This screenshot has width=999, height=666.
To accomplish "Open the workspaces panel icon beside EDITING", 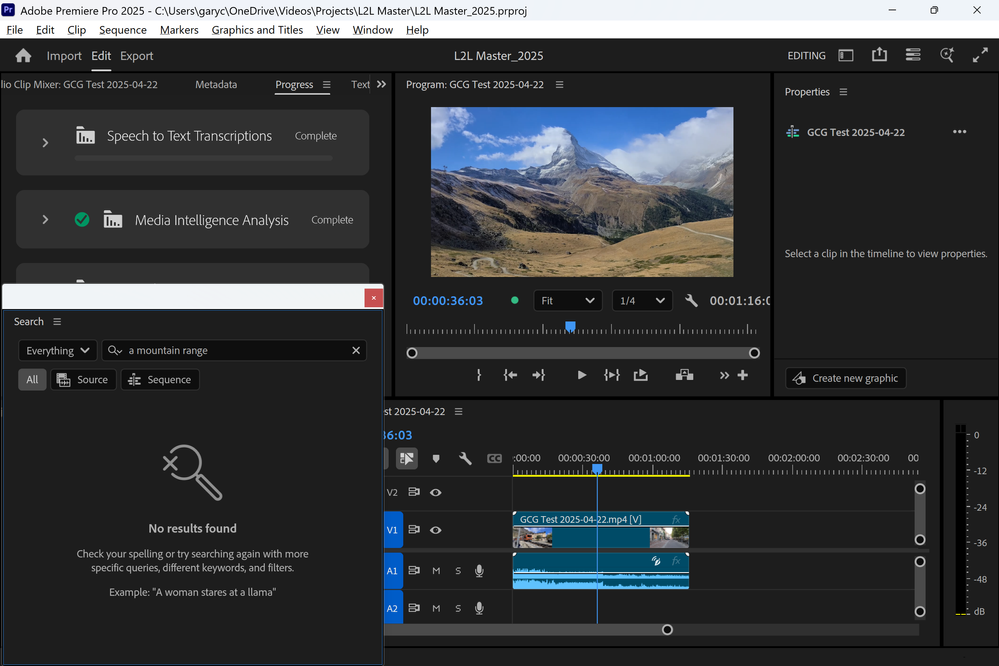I will pos(846,55).
